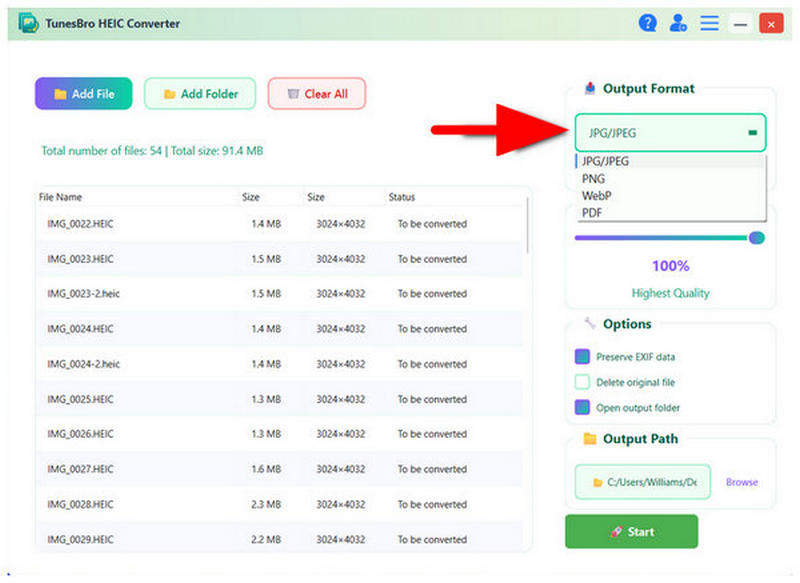Viewport: 800px width, 583px height.
Task: Click the quality slider handle
Action: point(757,238)
